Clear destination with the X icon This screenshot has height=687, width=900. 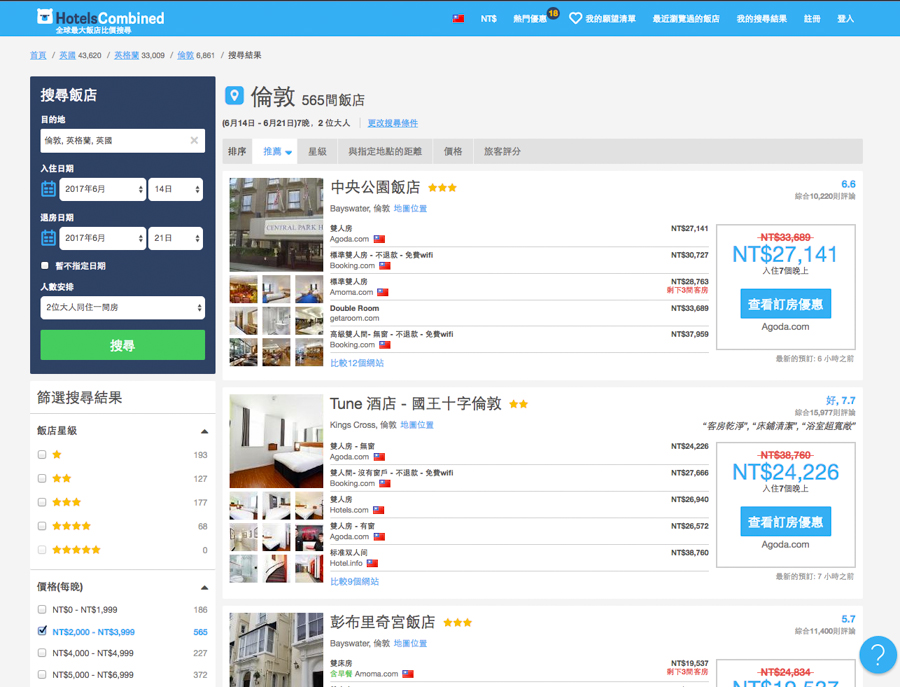194,141
